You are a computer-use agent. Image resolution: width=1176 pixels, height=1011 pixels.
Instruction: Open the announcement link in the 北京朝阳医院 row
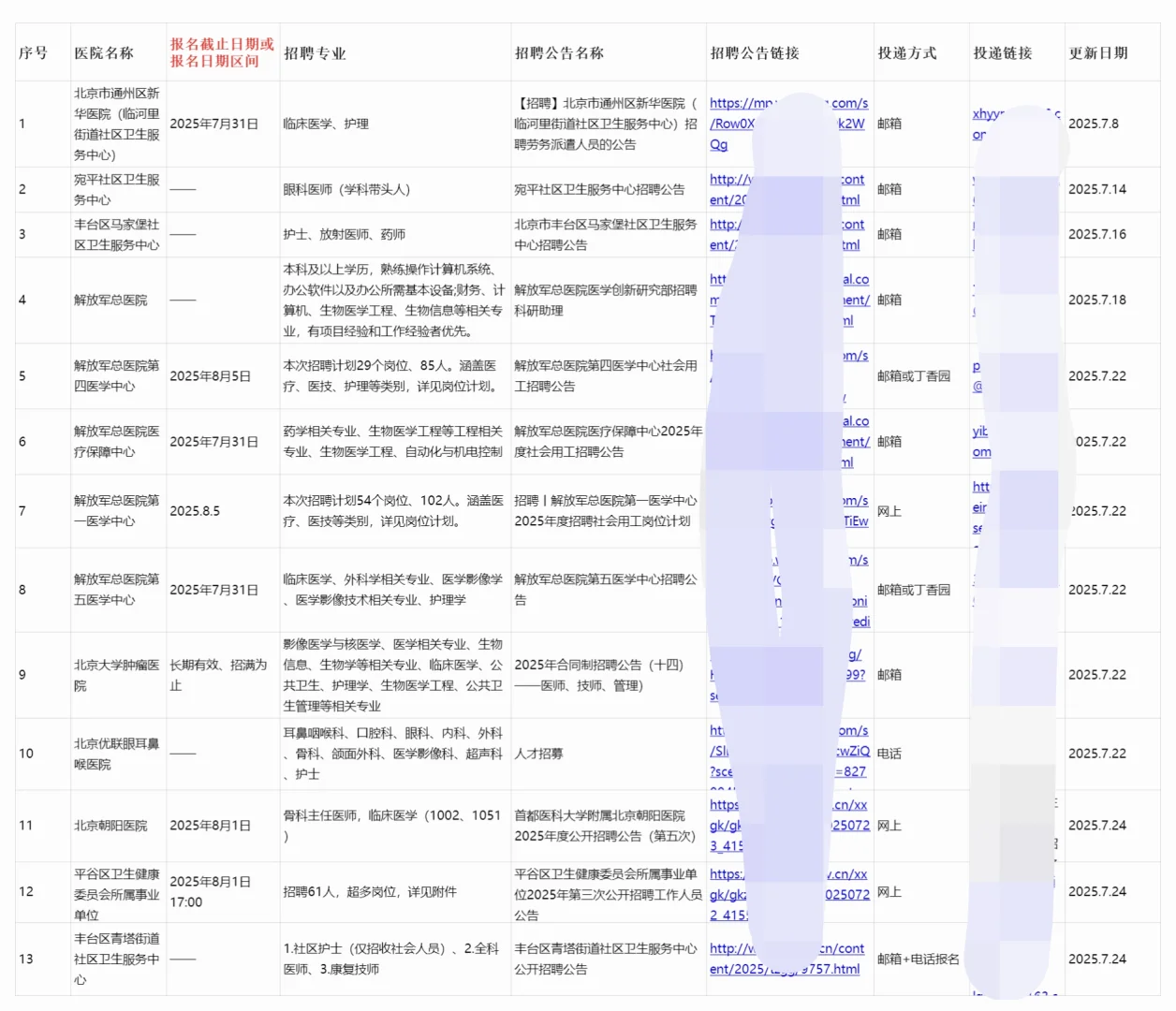point(788,825)
